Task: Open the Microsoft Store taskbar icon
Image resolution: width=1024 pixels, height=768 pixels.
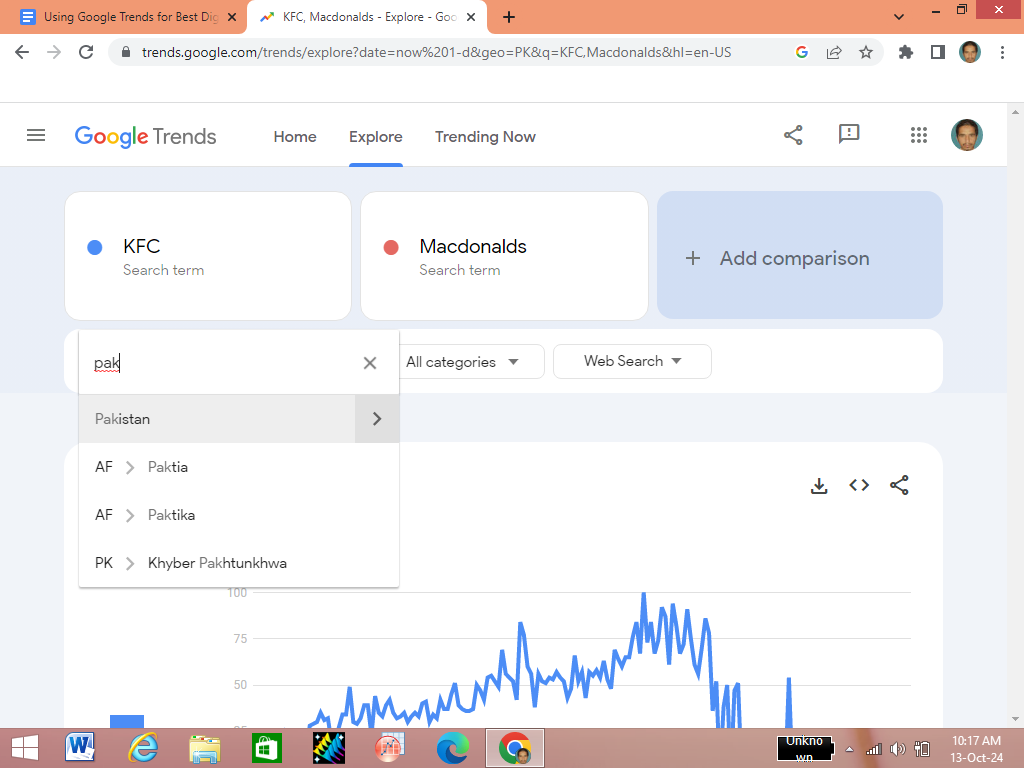Action: pos(266,748)
